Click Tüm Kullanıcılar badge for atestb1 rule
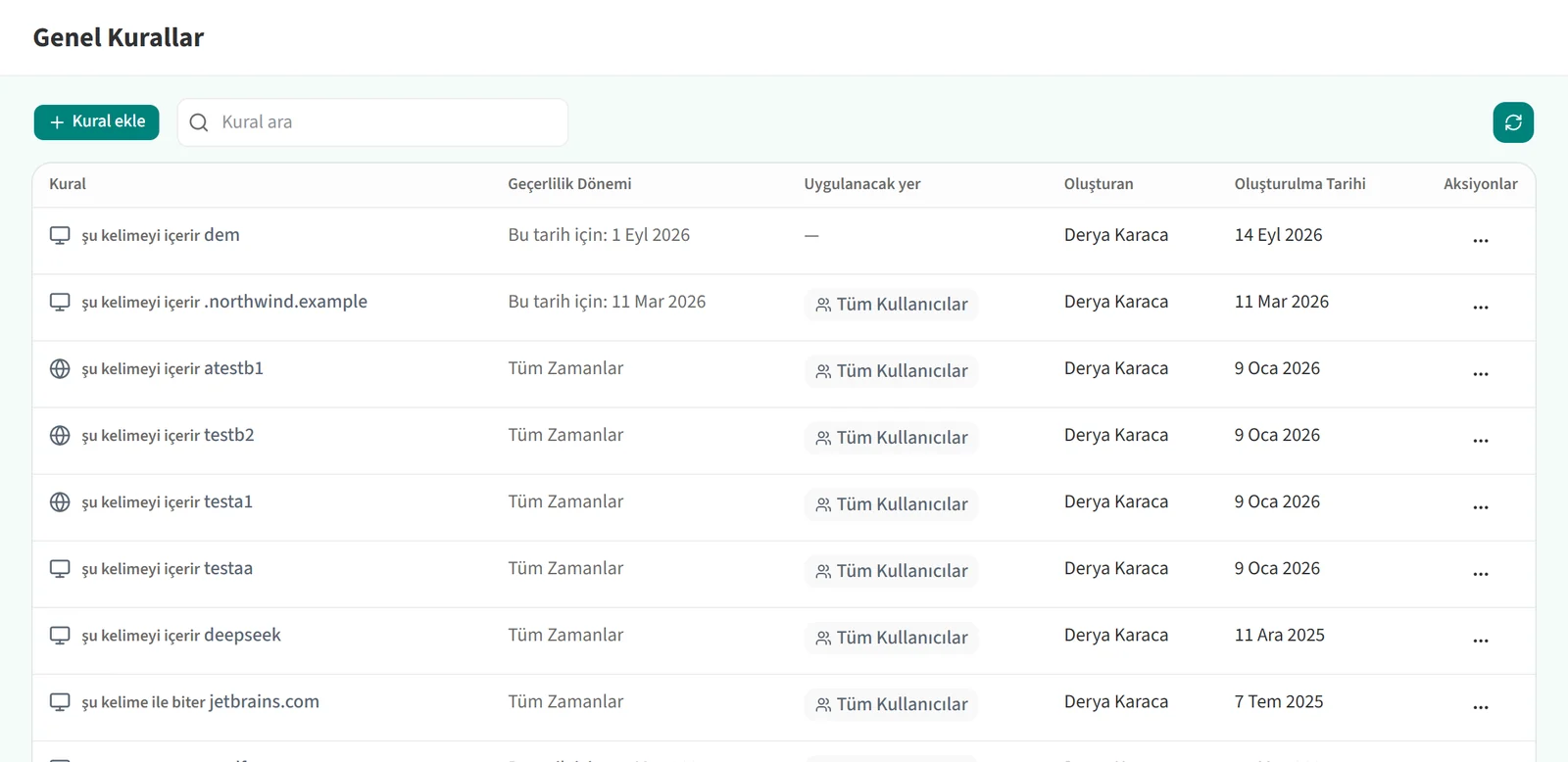 891,371
